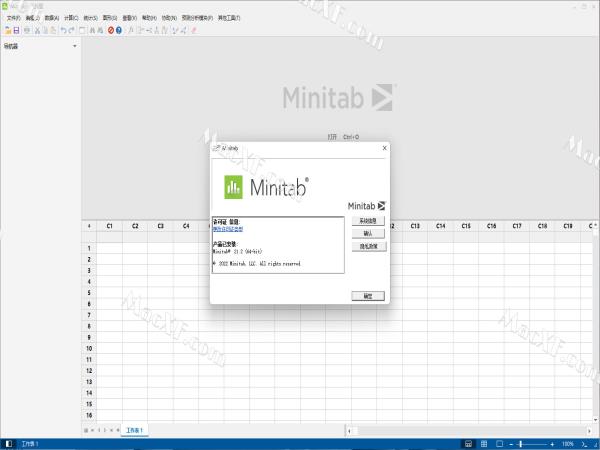Click the Save project toolbar icon
Screen dimensions: 600x450
click(16, 30)
